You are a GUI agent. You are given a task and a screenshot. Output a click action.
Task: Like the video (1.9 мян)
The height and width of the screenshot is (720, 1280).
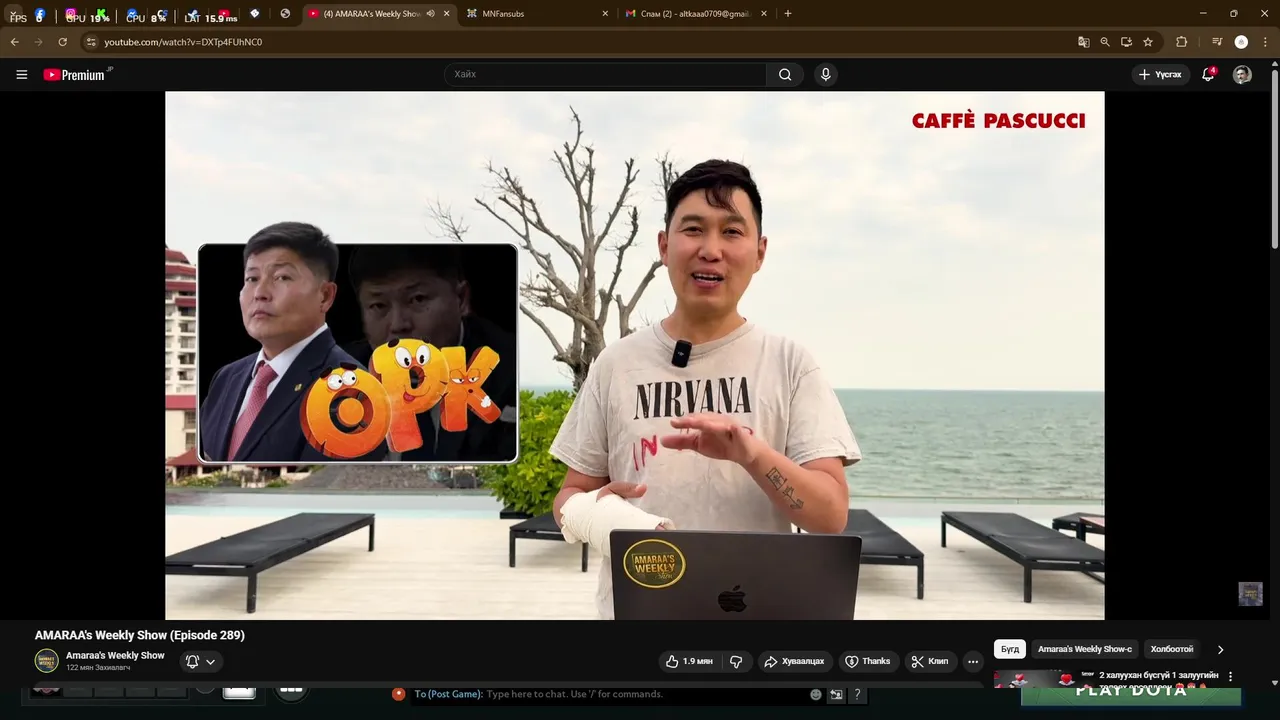(689, 661)
